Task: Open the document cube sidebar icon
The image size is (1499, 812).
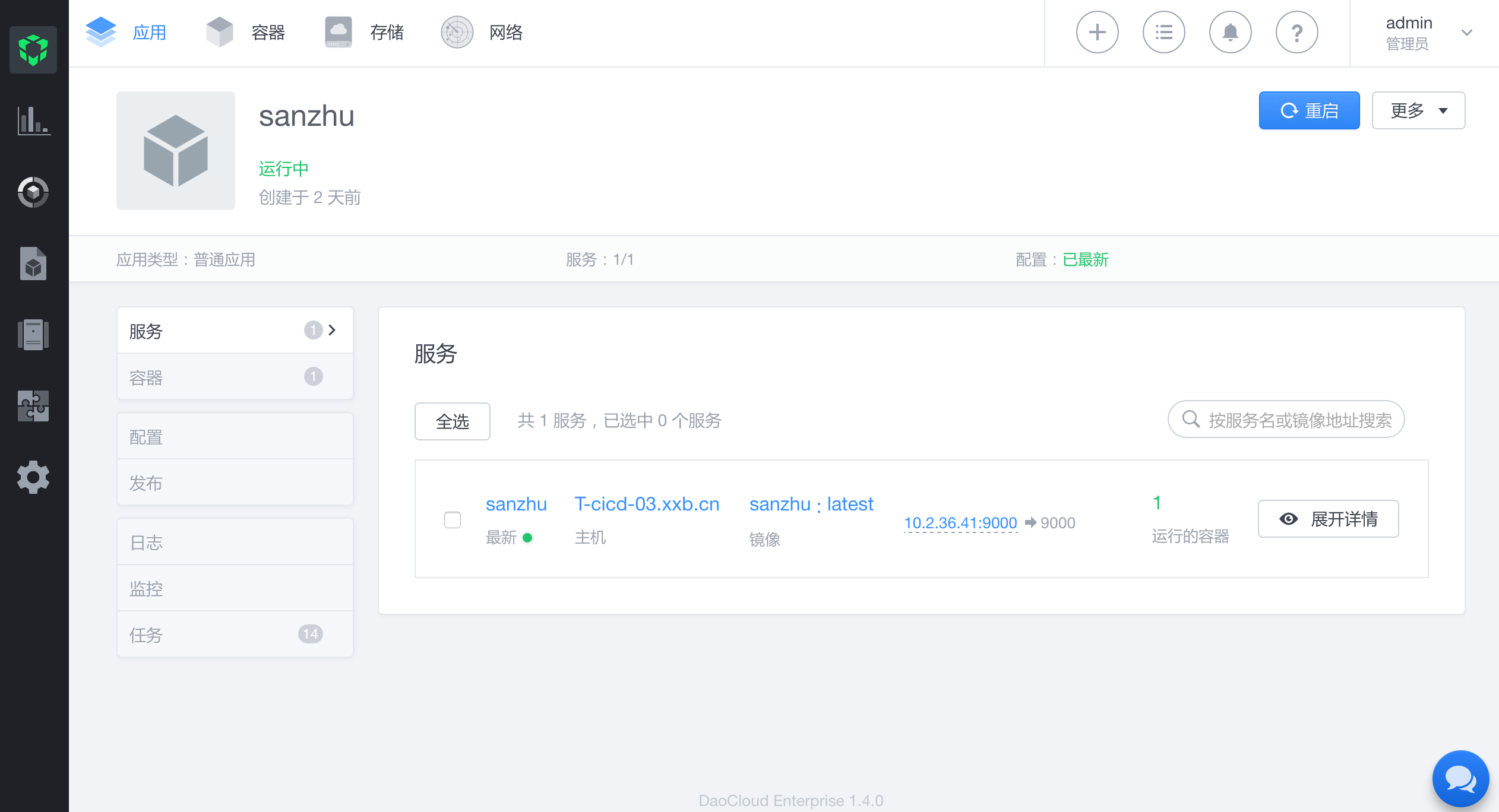Action: [33, 264]
